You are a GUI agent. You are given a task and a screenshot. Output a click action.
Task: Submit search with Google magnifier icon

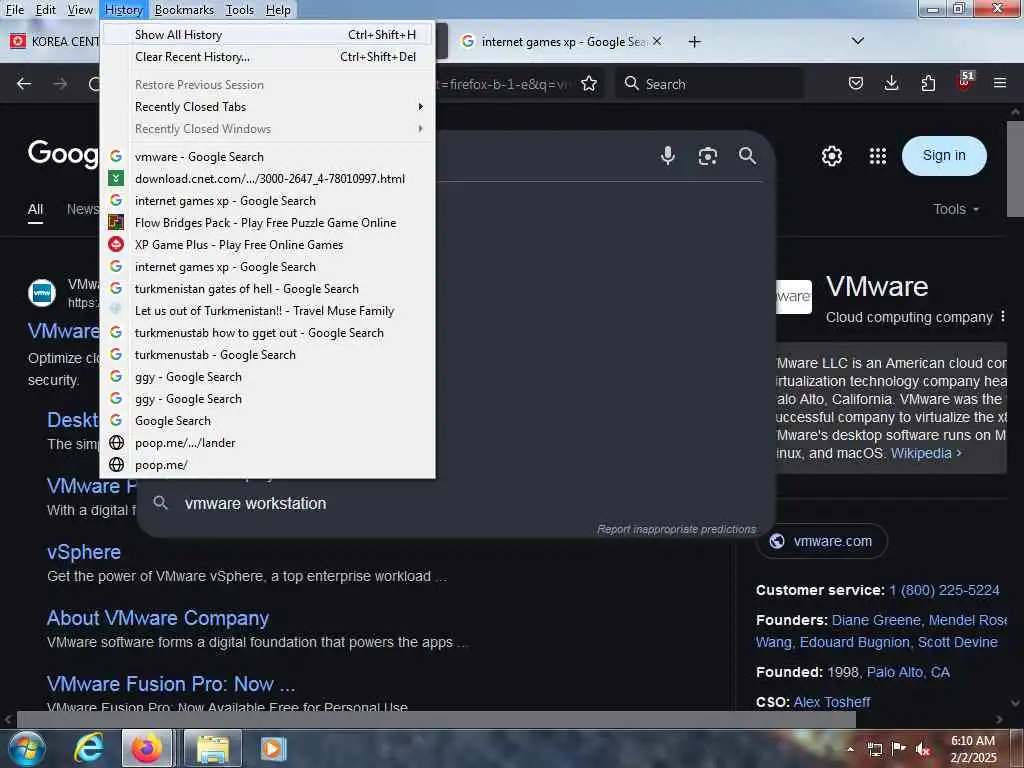click(748, 155)
